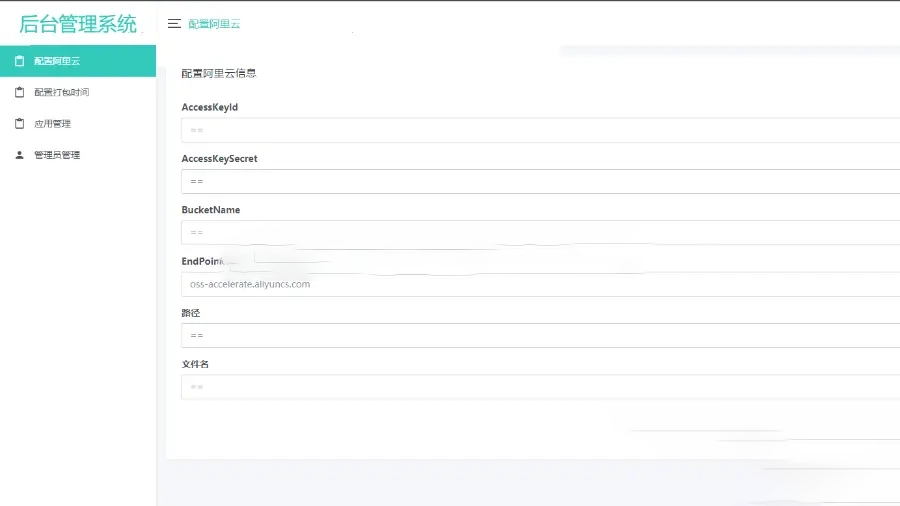The height and width of the screenshot is (506, 900).
Task: Focus the AccessKeyId input field
Action: pos(540,130)
